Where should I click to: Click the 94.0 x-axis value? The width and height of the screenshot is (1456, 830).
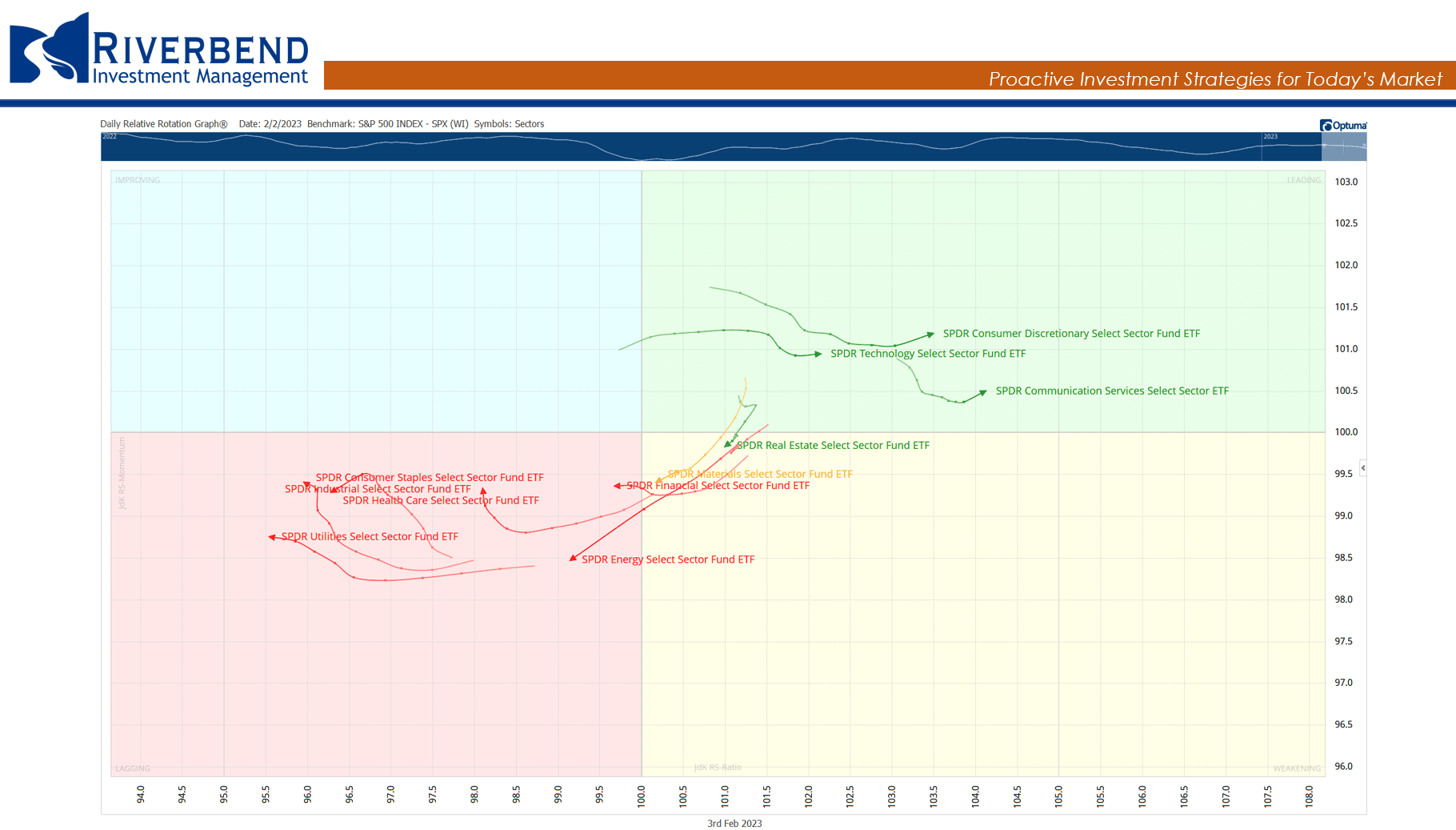point(141,795)
